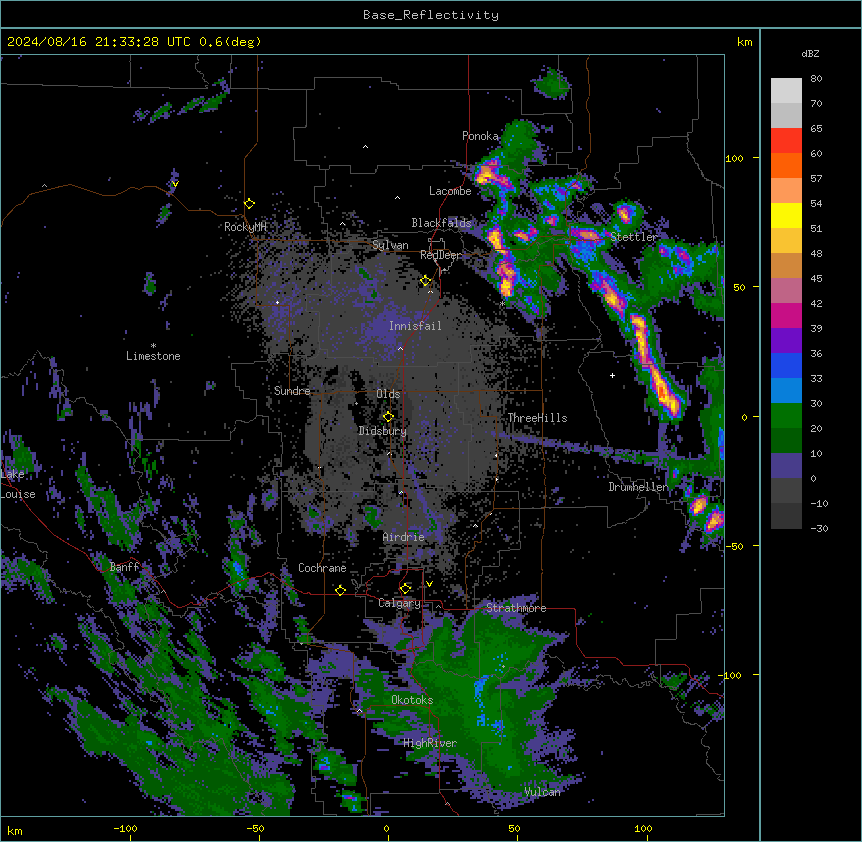The width and height of the screenshot is (862, 842).
Task: Click the Base_Reflectivity title
Action: point(431,15)
